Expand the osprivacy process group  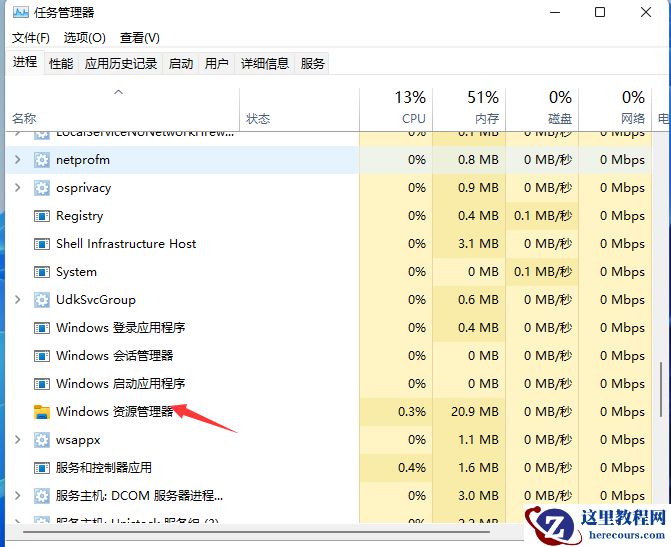pos(18,187)
